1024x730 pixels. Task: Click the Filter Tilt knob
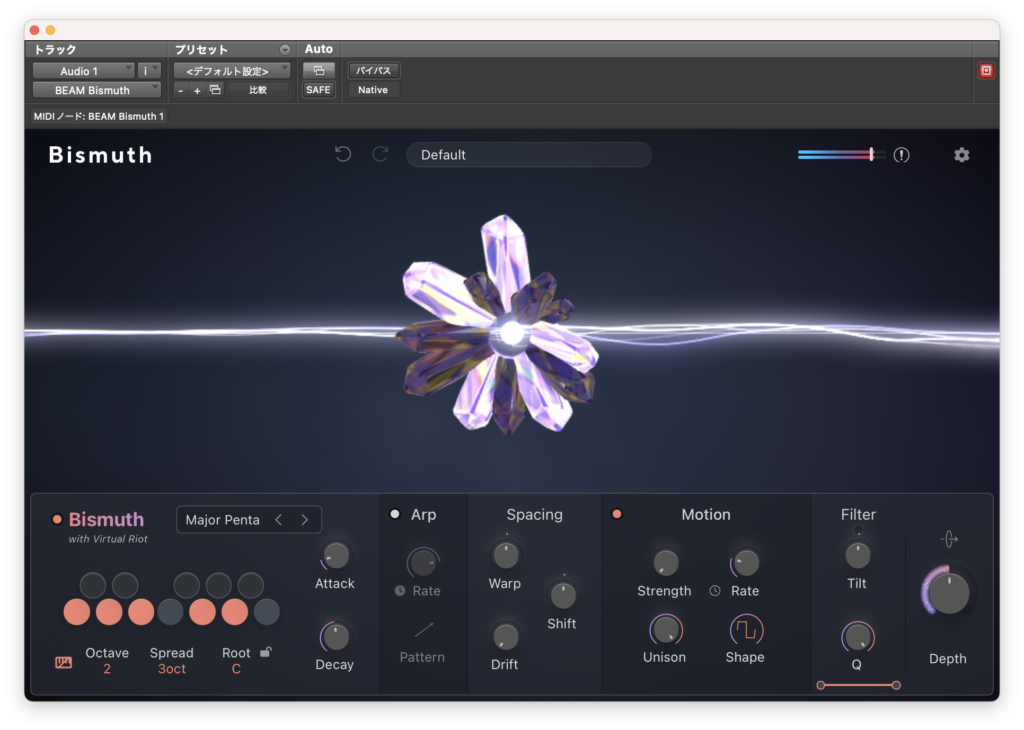click(857, 556)
